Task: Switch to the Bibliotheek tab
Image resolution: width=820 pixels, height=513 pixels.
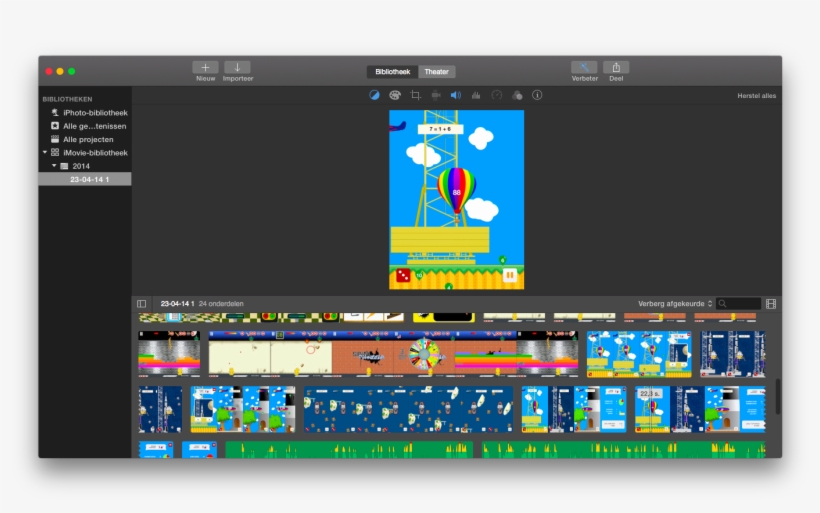Action: (392, 72)
